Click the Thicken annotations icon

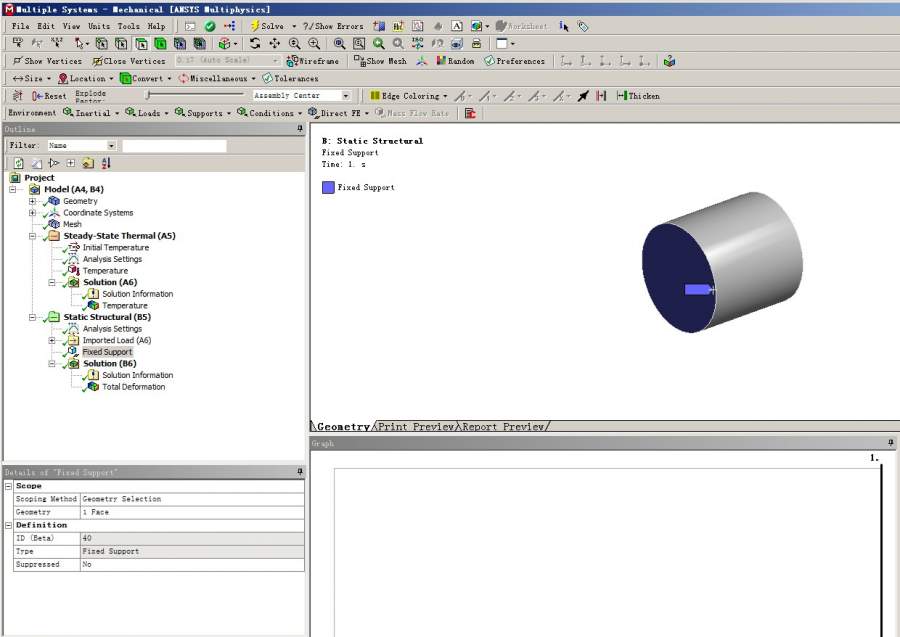[638, 96]
